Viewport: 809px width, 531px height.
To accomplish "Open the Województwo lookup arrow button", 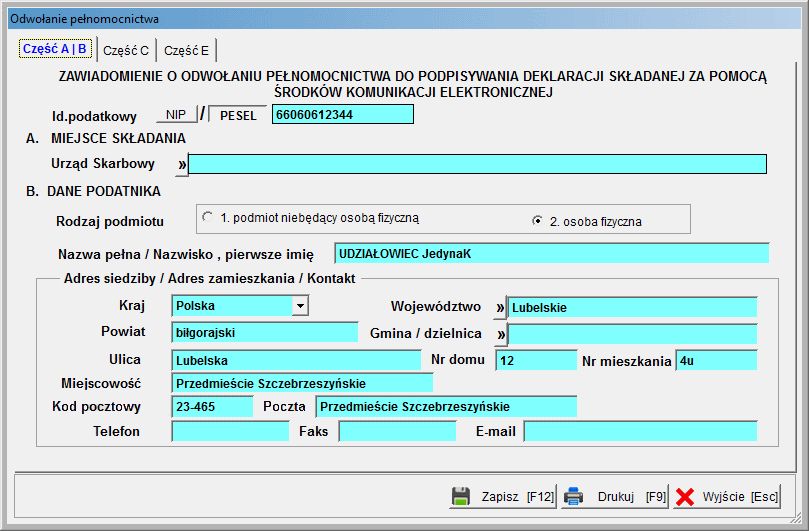I will click(500, 308).
